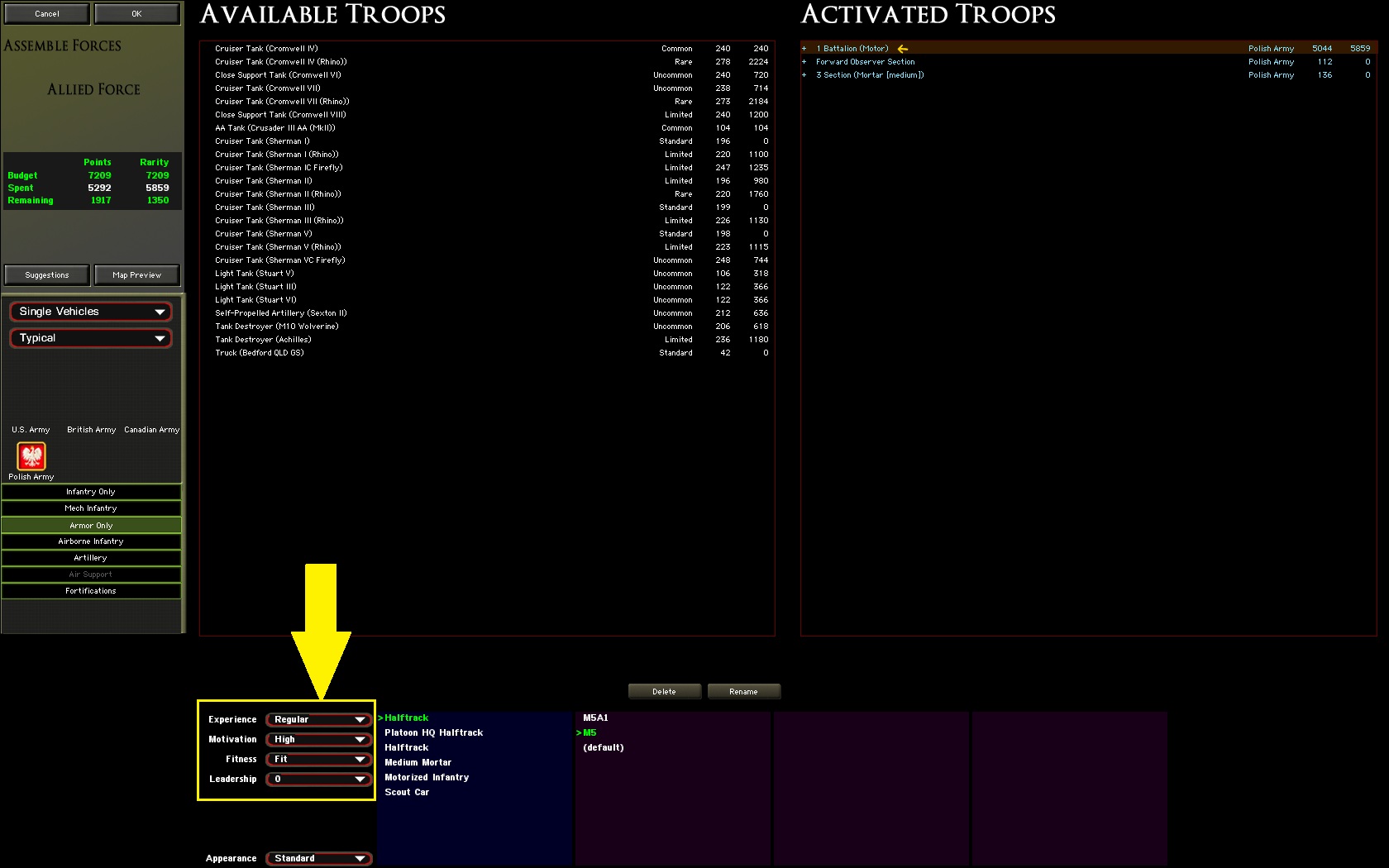Select the Air Support filter

pyautogui.click(x=91, y=575)
